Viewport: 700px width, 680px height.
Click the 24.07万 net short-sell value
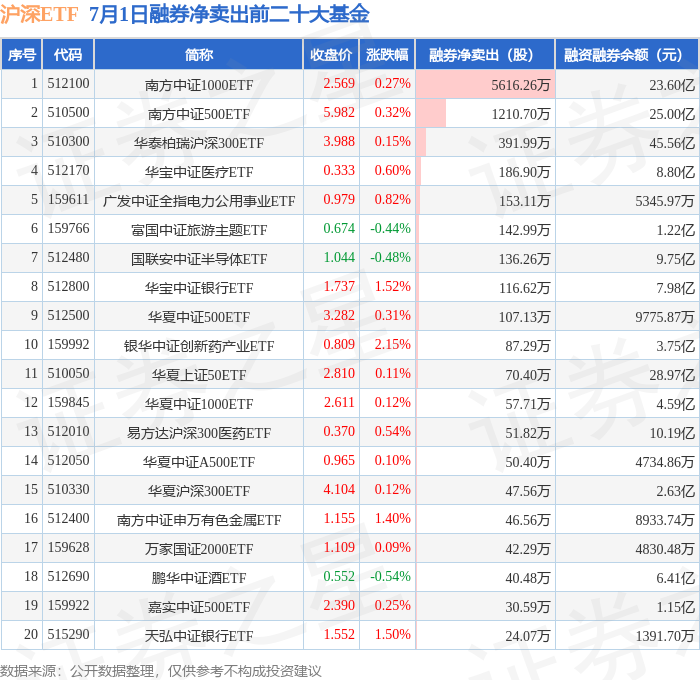[528, 636]
